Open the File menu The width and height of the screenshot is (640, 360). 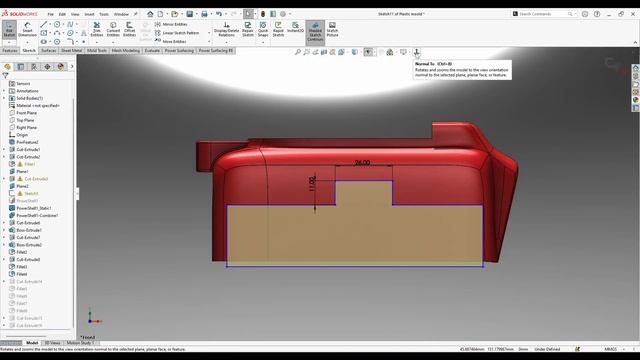coord(51,14)
